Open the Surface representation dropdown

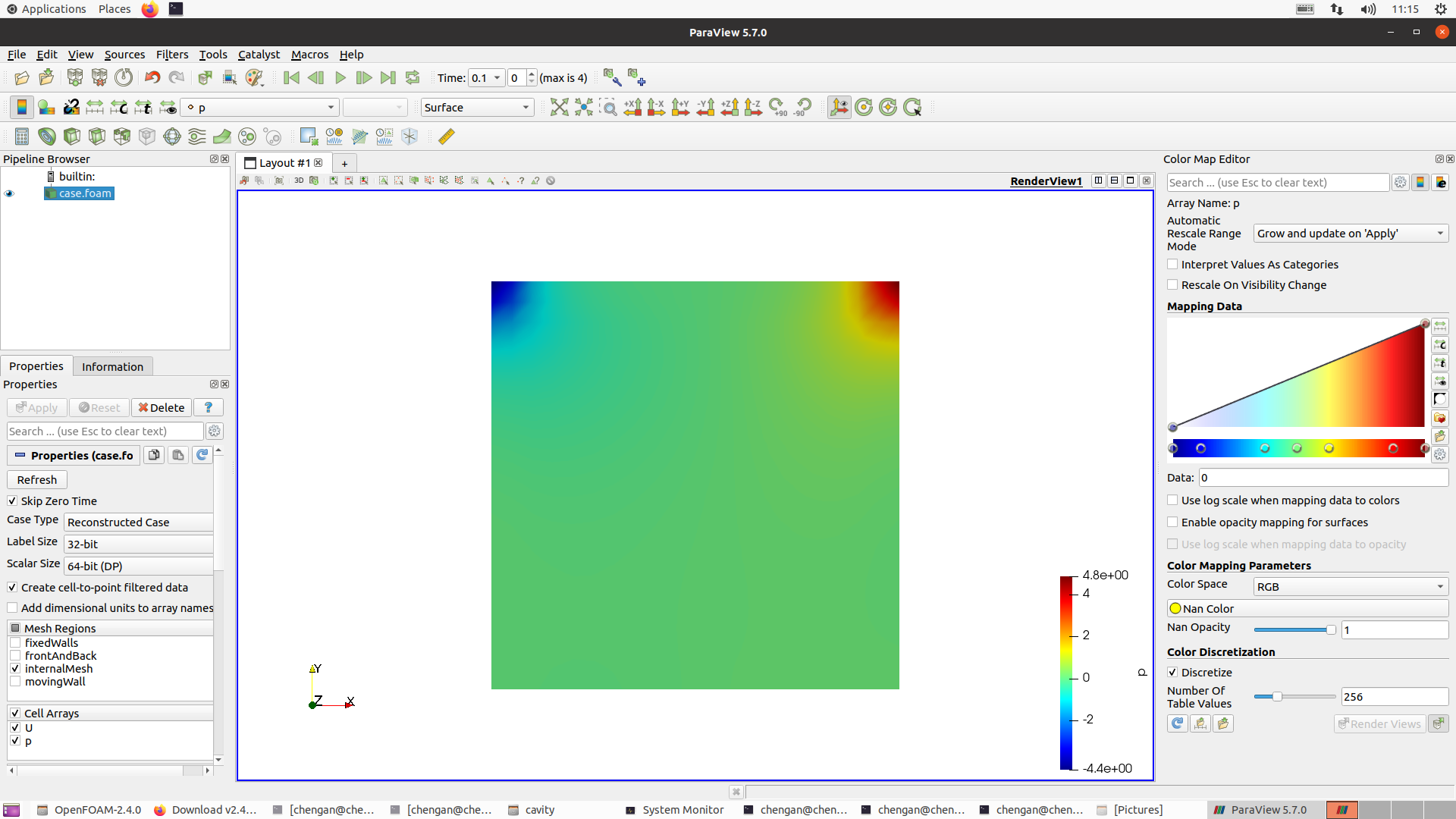(x=477, y=108)
